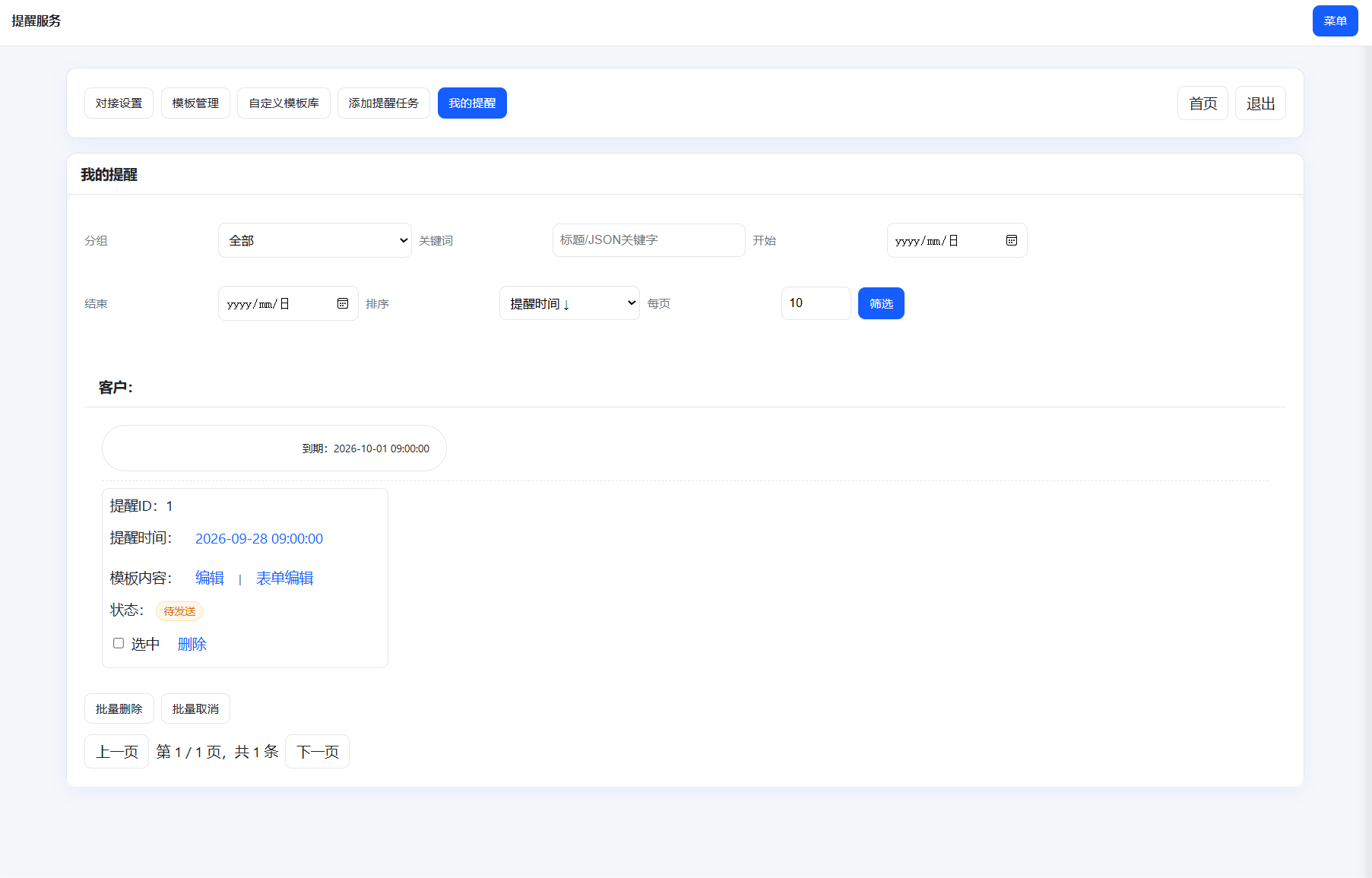This screenshot has width=1372, height=878.
Task: Click the 批量取消 button
Action: [x=195, y=708]
